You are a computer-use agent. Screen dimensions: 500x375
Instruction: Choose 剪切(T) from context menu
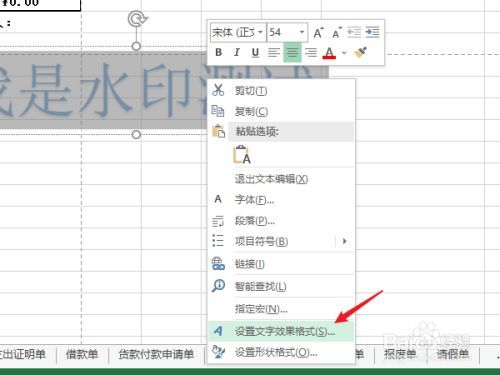point(281,91)
